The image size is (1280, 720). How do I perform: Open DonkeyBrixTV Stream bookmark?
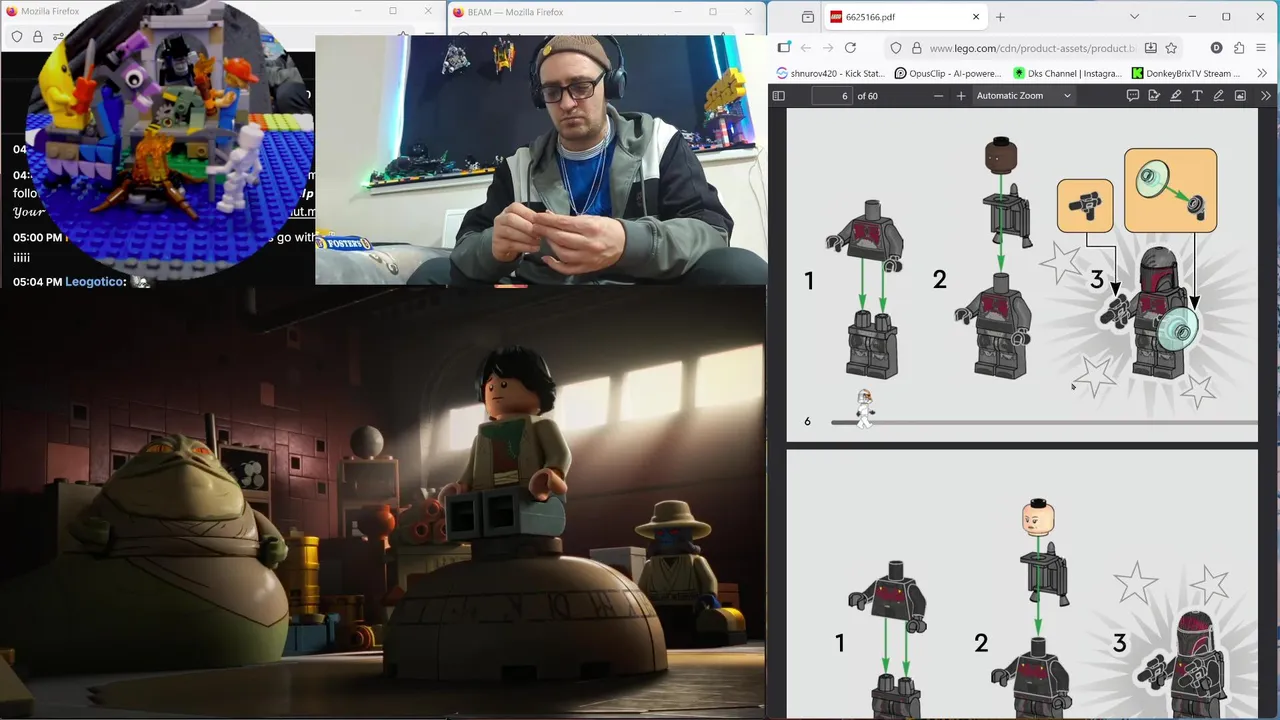coord(1187,73)
